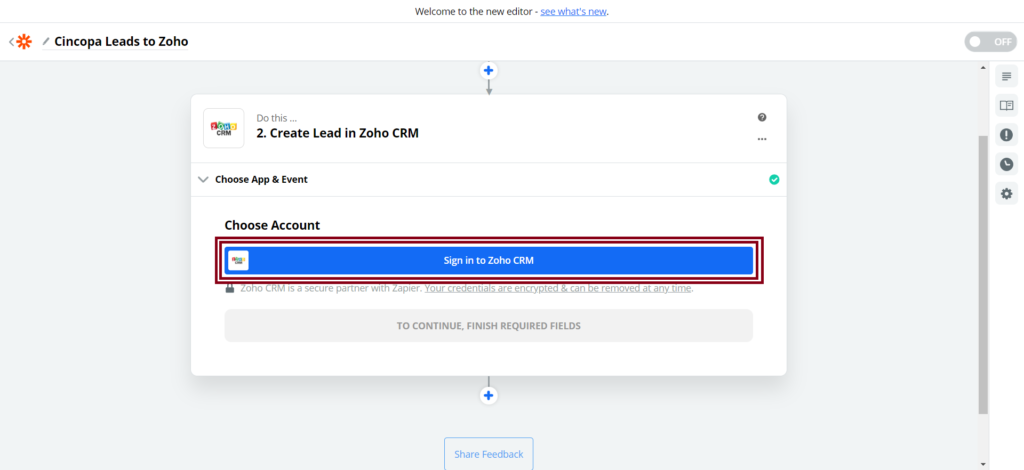Click the Zapier orange logo icon
Screen dimensions: 1024x470
pos(24,42)
